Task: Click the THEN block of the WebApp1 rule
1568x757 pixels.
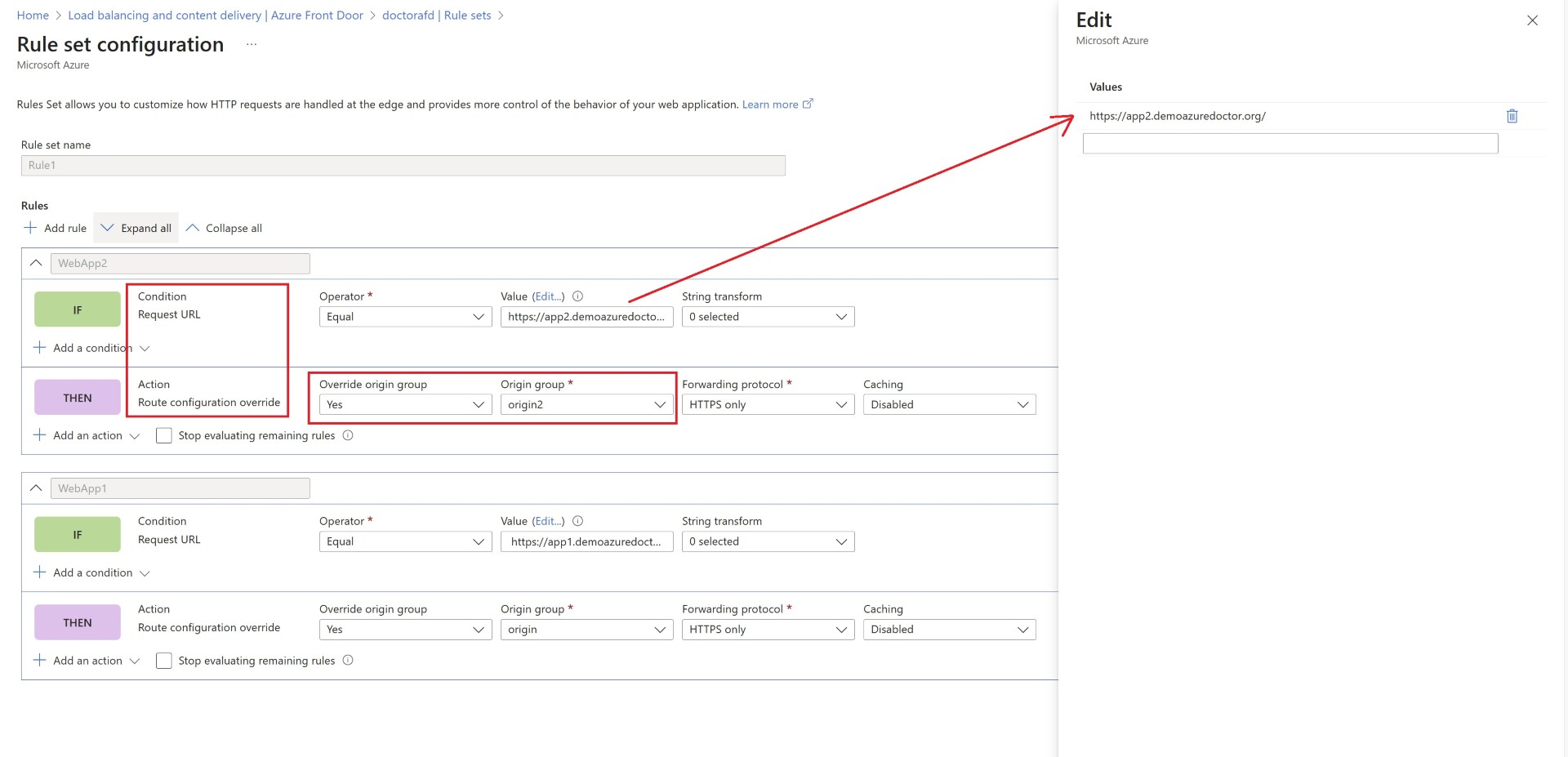Action: coord(78,622)
